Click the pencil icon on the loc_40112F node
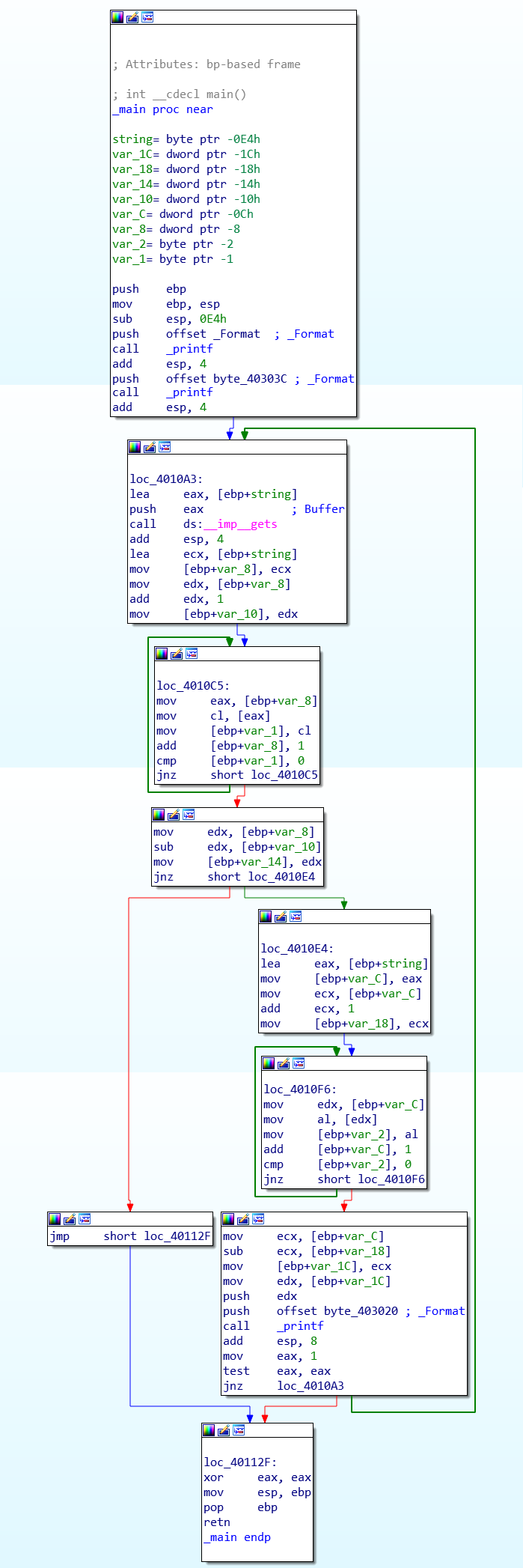The height and width of the screenshot is (1568, 523). pos(224,1430)
